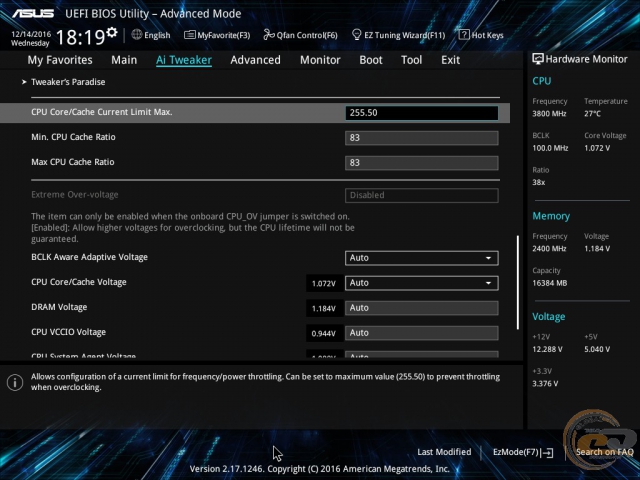Screen dimensions: 640x480
Task: Go to the Monitor tab
Action: click(x=320, y=60)
